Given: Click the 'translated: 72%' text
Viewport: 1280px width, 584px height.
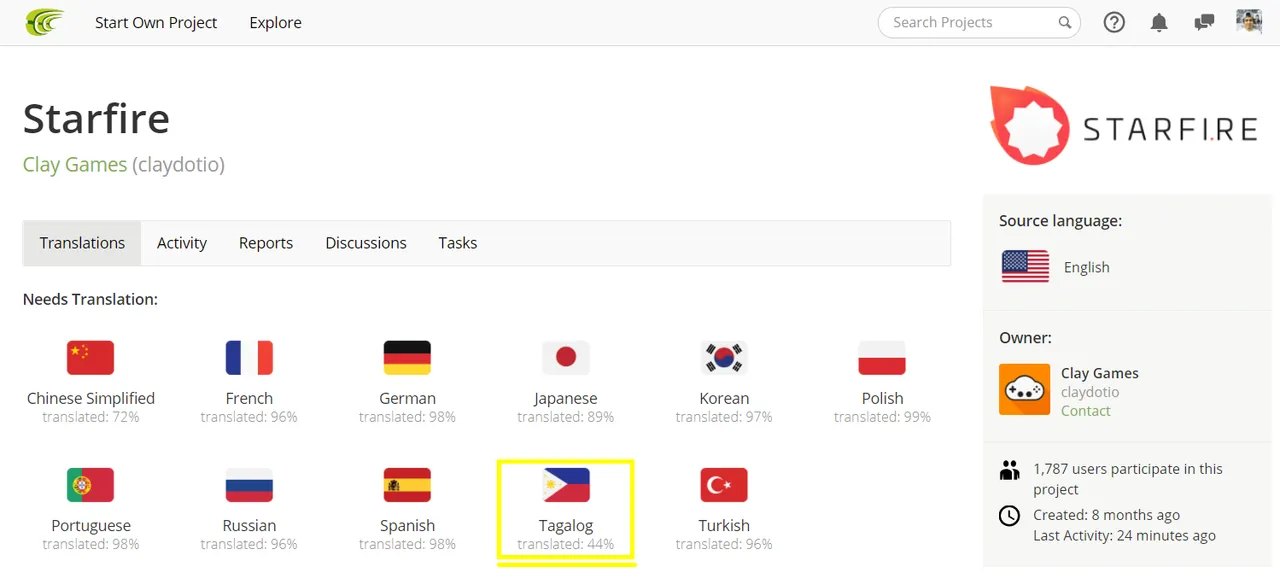Looking at the screenshot, I should pos(91,417).
